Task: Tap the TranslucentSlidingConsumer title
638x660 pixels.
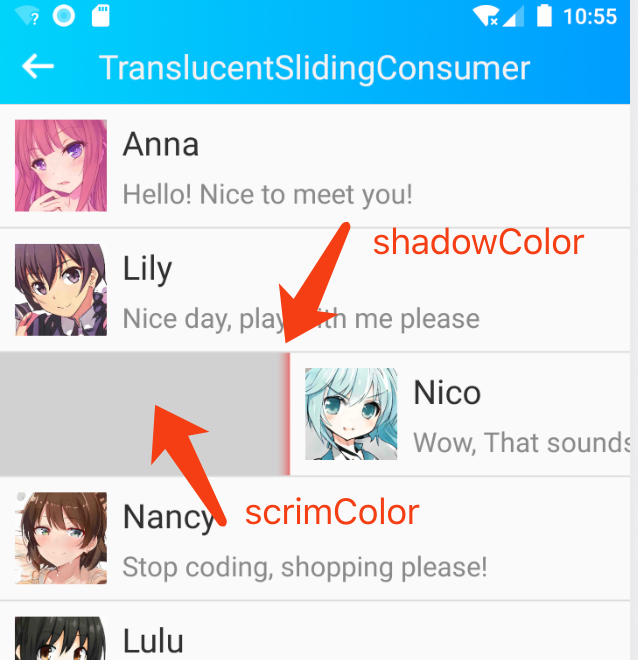Action: (314, 68)
